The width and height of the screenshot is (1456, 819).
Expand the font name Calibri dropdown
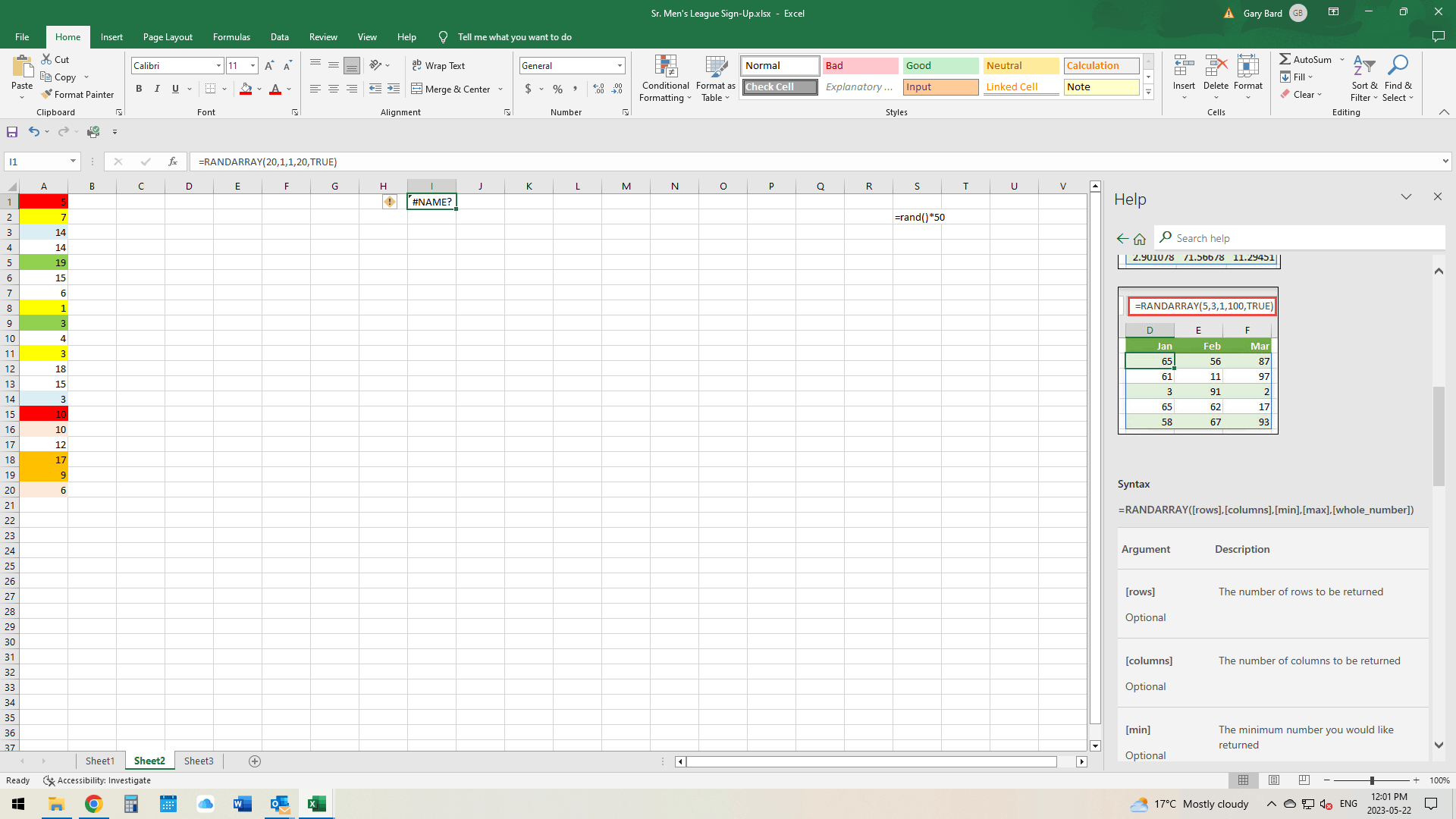click(219, 66)
